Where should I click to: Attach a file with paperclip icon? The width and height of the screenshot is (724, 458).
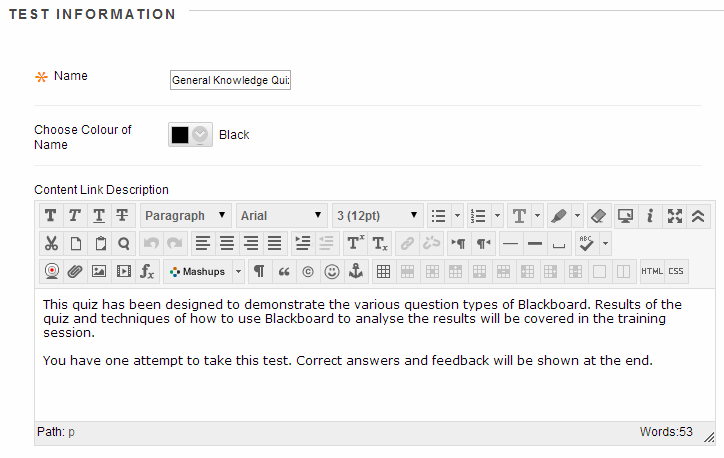tap(75, 271)
